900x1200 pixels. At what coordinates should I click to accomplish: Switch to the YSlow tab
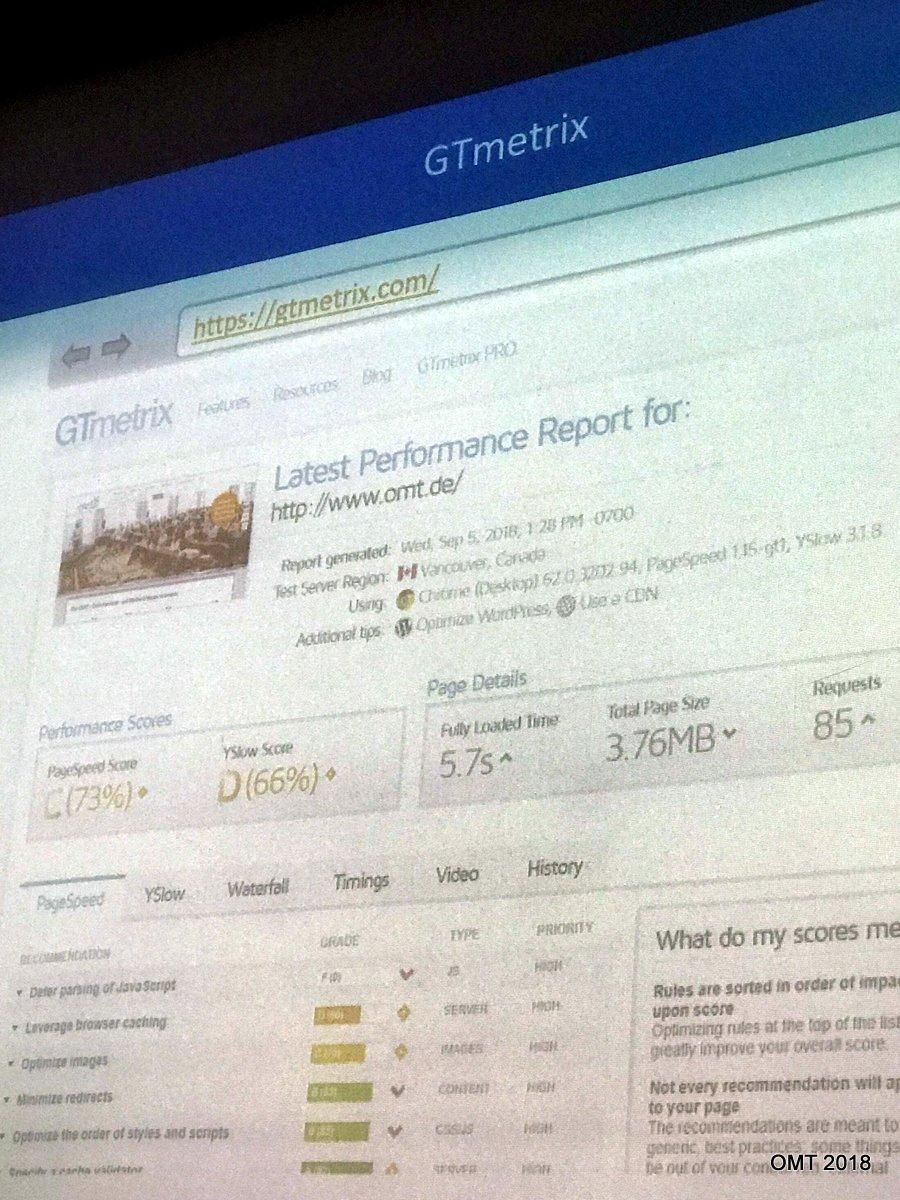point(164,894)
